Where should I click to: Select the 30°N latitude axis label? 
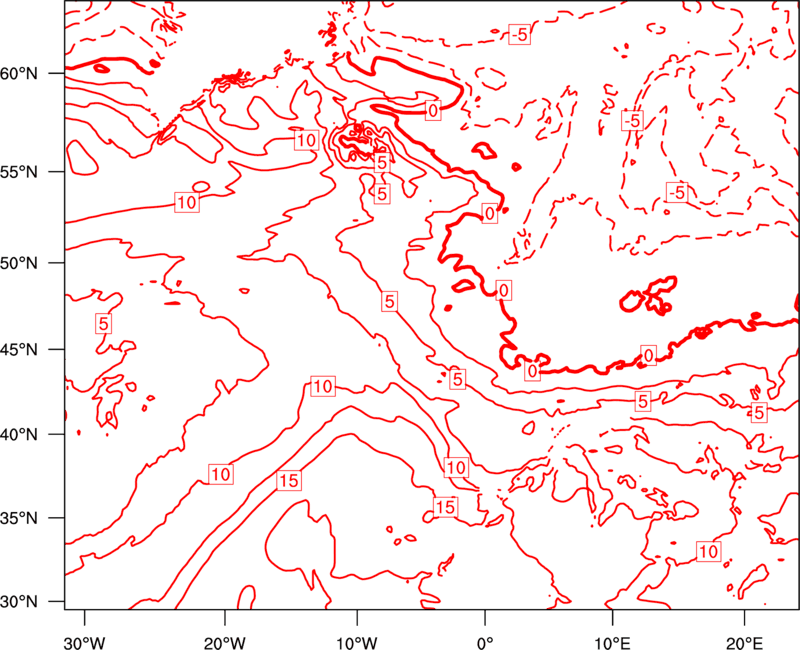pyautogui.click(x=19, y=602)
